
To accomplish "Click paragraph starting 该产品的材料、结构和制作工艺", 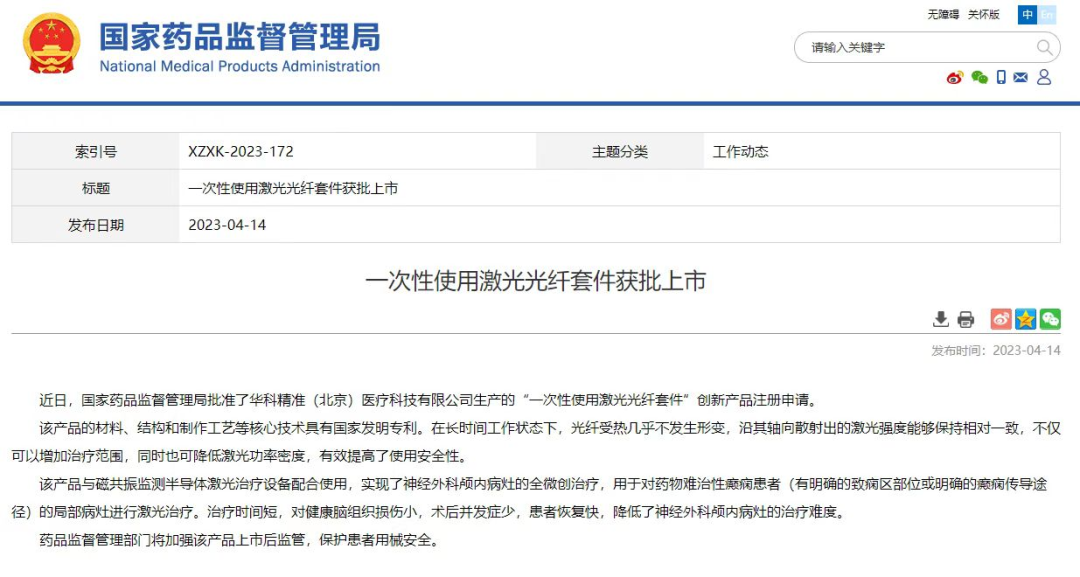I will click(x=536, y=442).
